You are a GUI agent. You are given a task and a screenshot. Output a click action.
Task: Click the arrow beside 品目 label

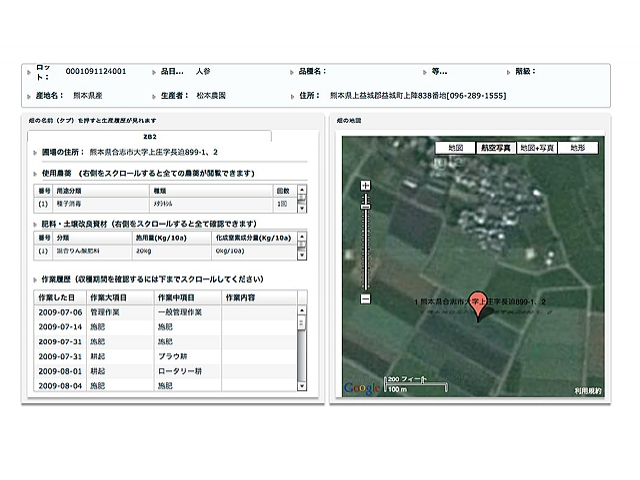[154, 72]
